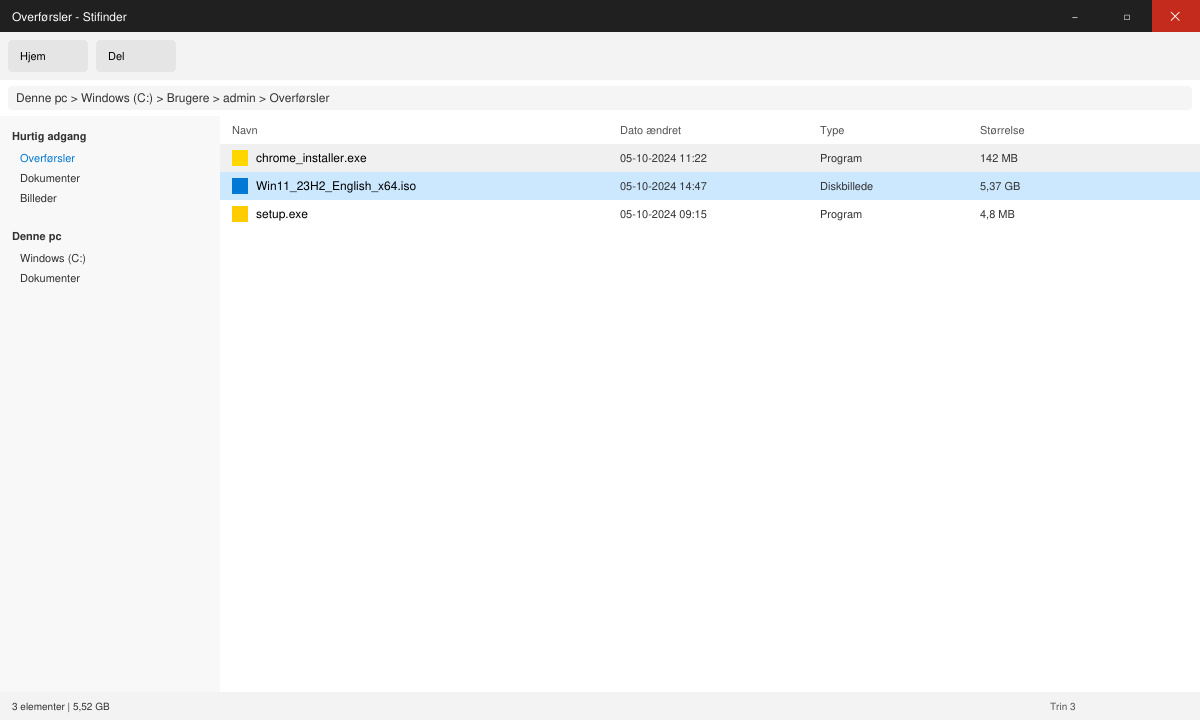Click the date 05-10-2024 09:15
This screenshot has height=720, width=1200.
663,214
